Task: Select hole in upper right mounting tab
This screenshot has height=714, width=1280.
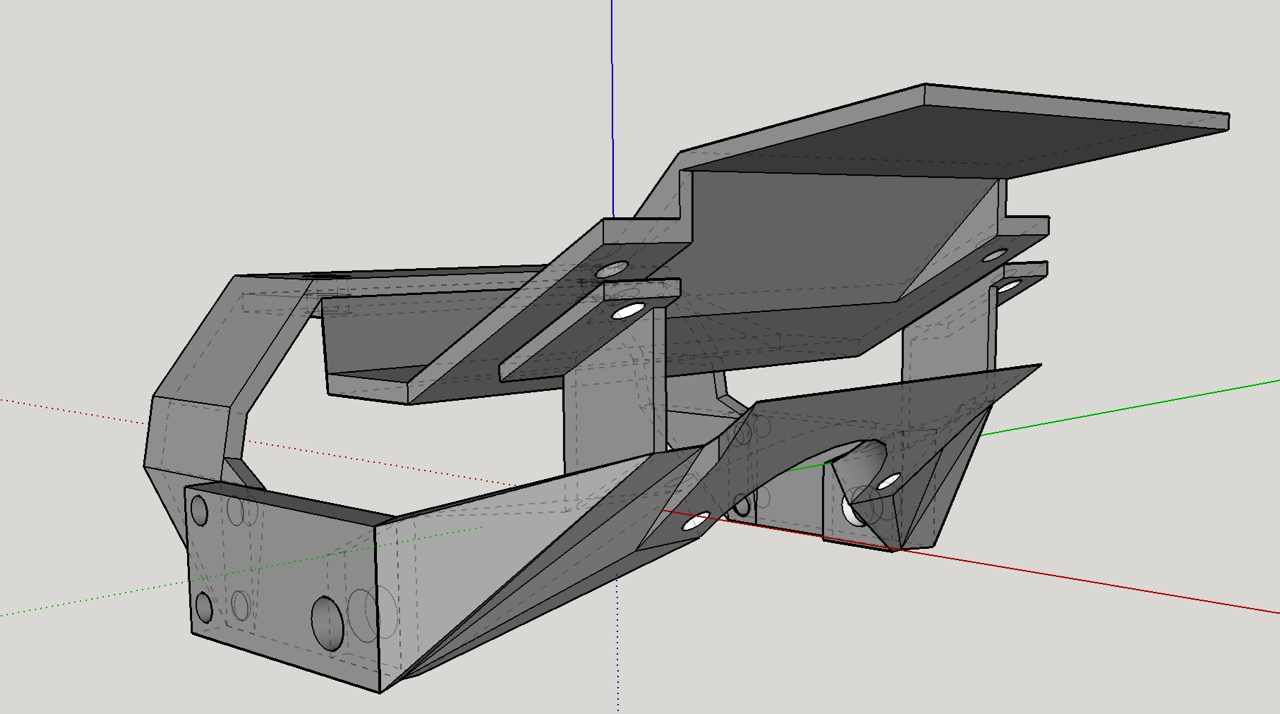Action: pos(992,256)
